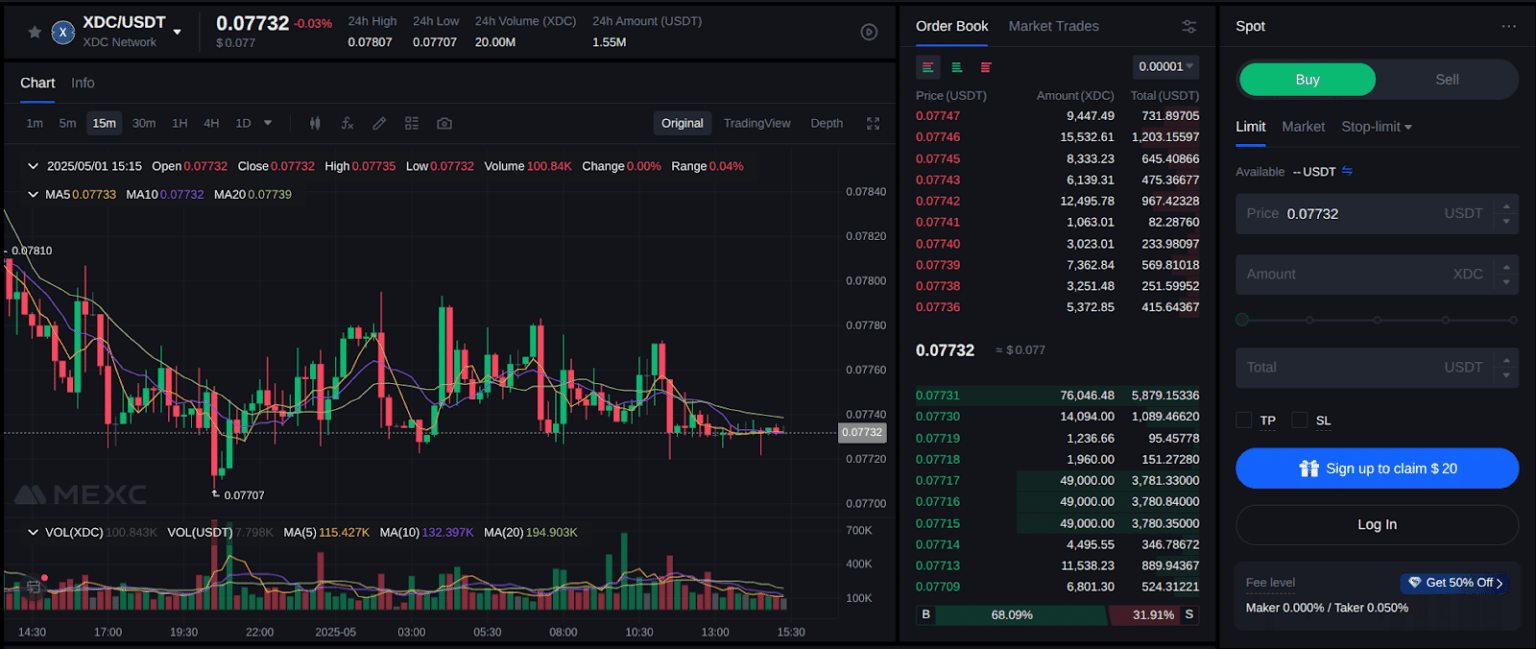Viewport: 1536px width, 649px height.
Task: Open the Info tab next to Chart
Action: point(82,82)
